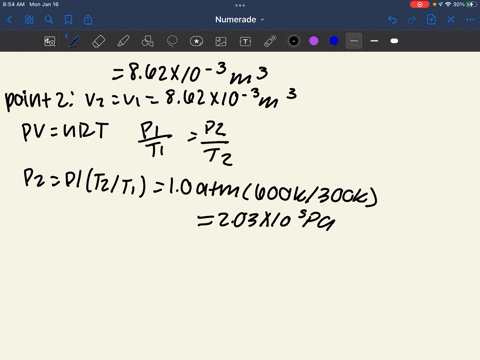Image resolution: width=480 pixels, height=360 pixels.
Task: Add a new page
Action: tap(431, 20)
